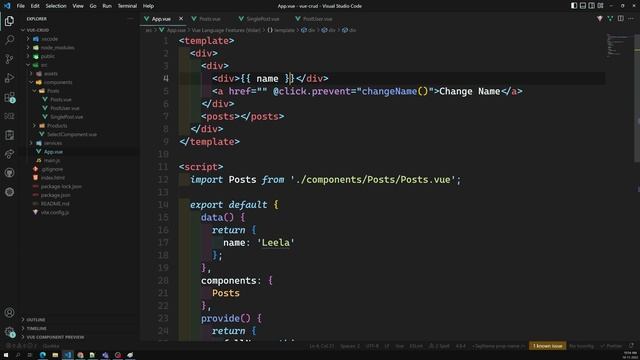Viewport: 640px width, 360px height.
Task: Collapse the VUE-CRUD root folder
Action: (x=38, y=30)
